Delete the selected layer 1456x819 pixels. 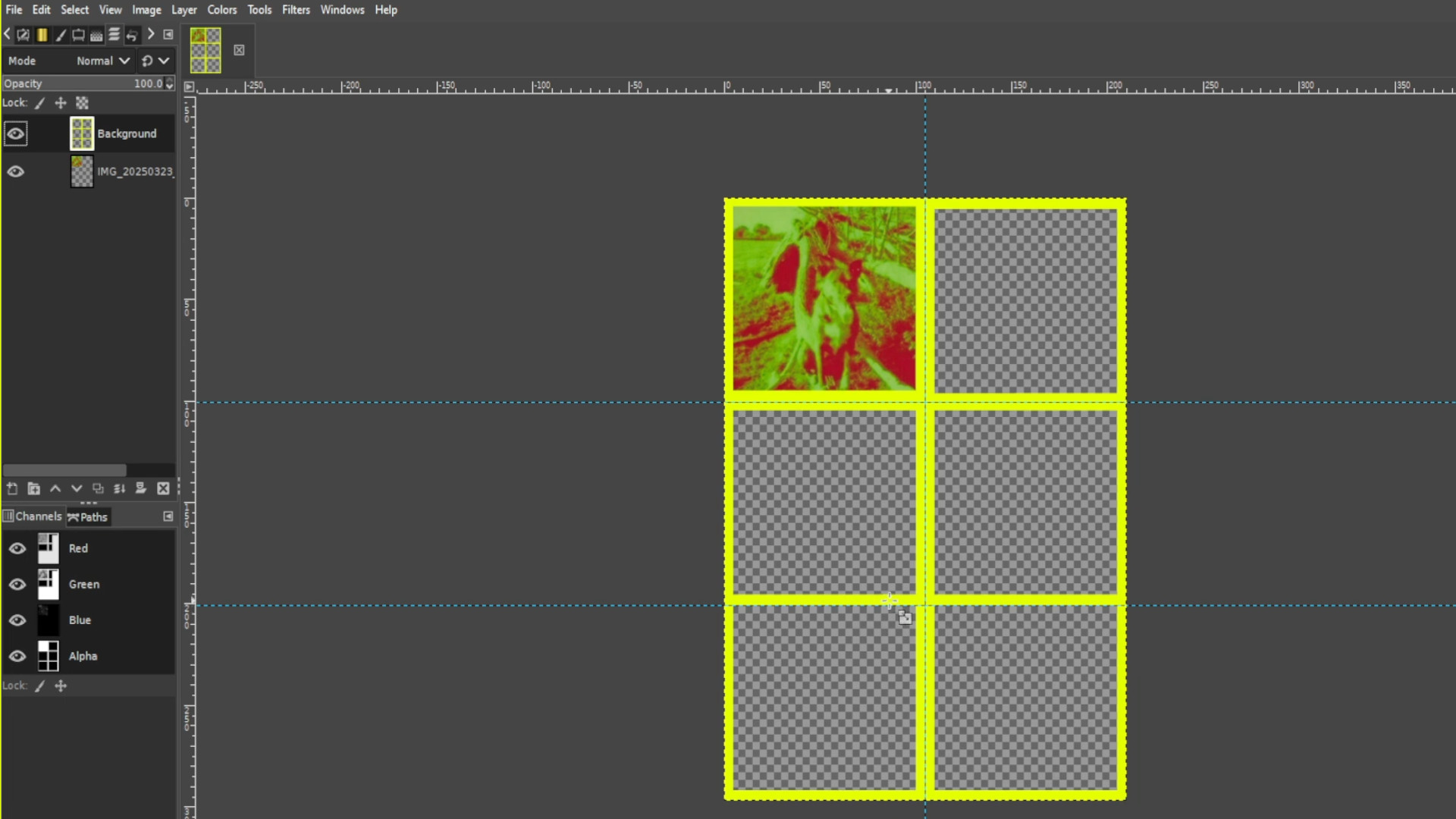pos(163,488)
